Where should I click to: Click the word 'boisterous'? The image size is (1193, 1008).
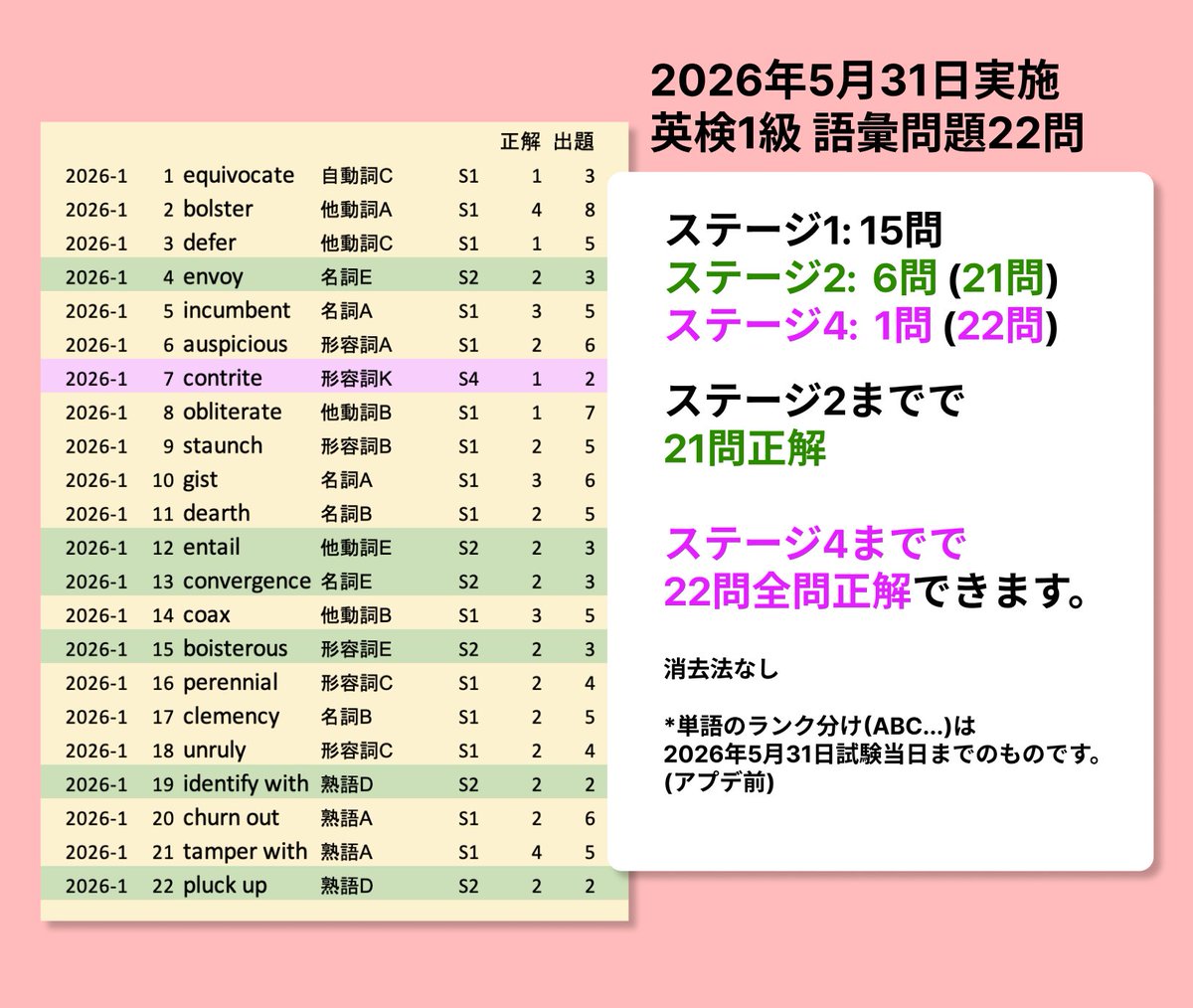235,649
